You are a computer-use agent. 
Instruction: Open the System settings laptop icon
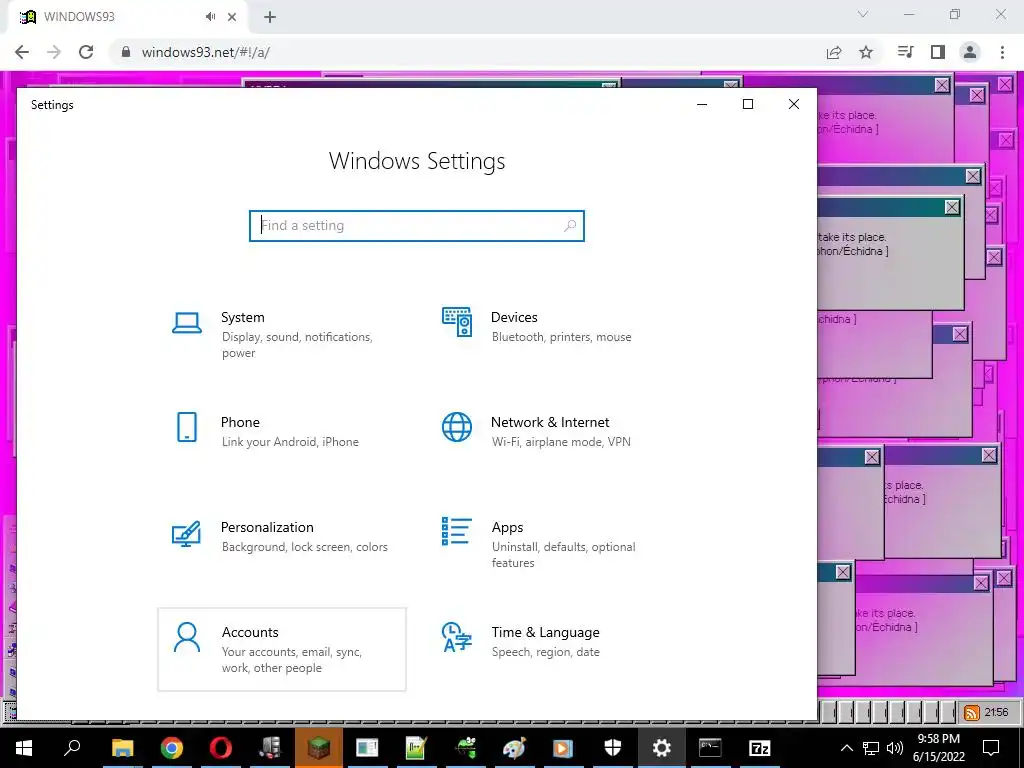click(187, 323)
